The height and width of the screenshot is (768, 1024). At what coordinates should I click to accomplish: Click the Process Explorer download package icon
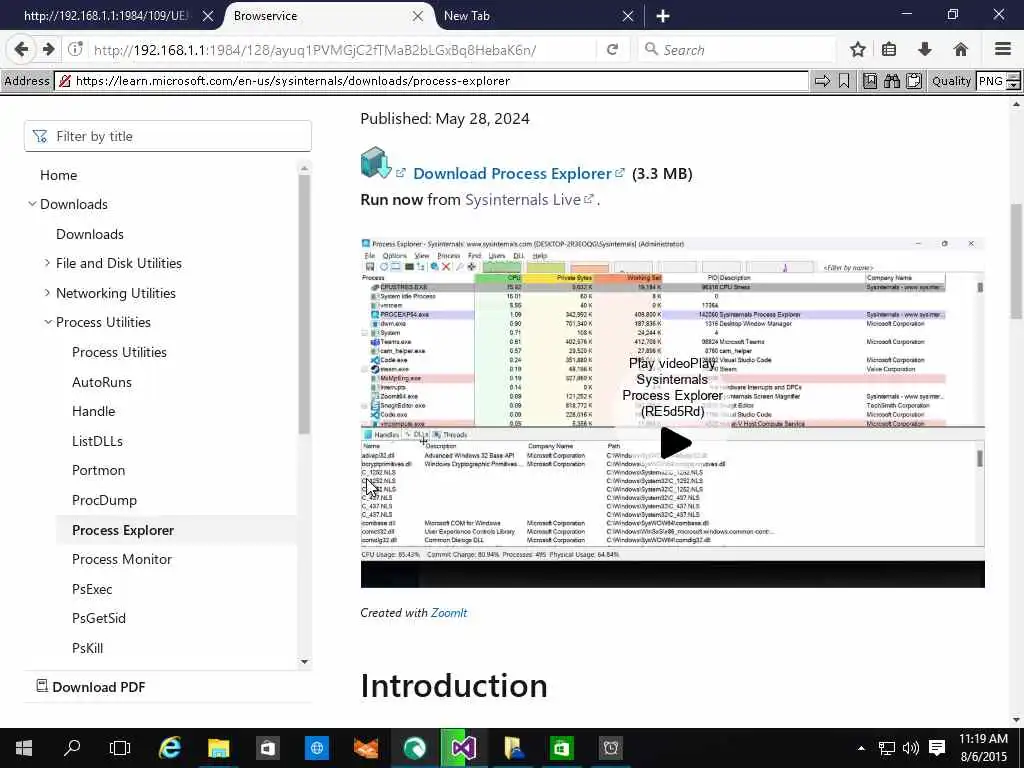[376, 163]
